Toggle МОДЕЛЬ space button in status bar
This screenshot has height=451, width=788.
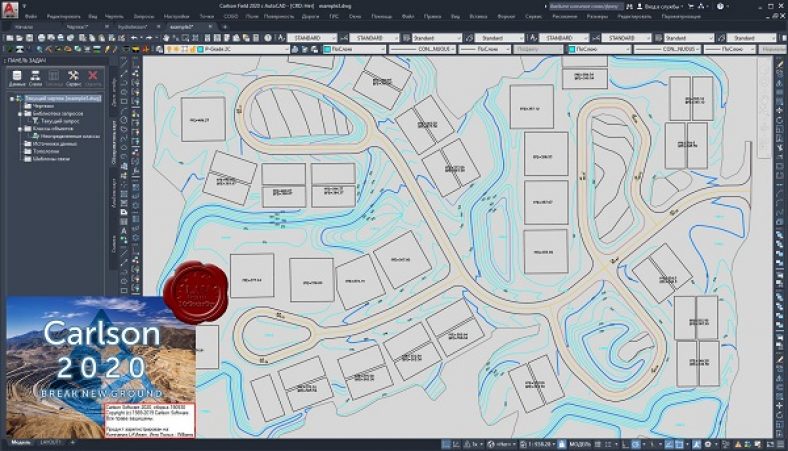point(581,444)
